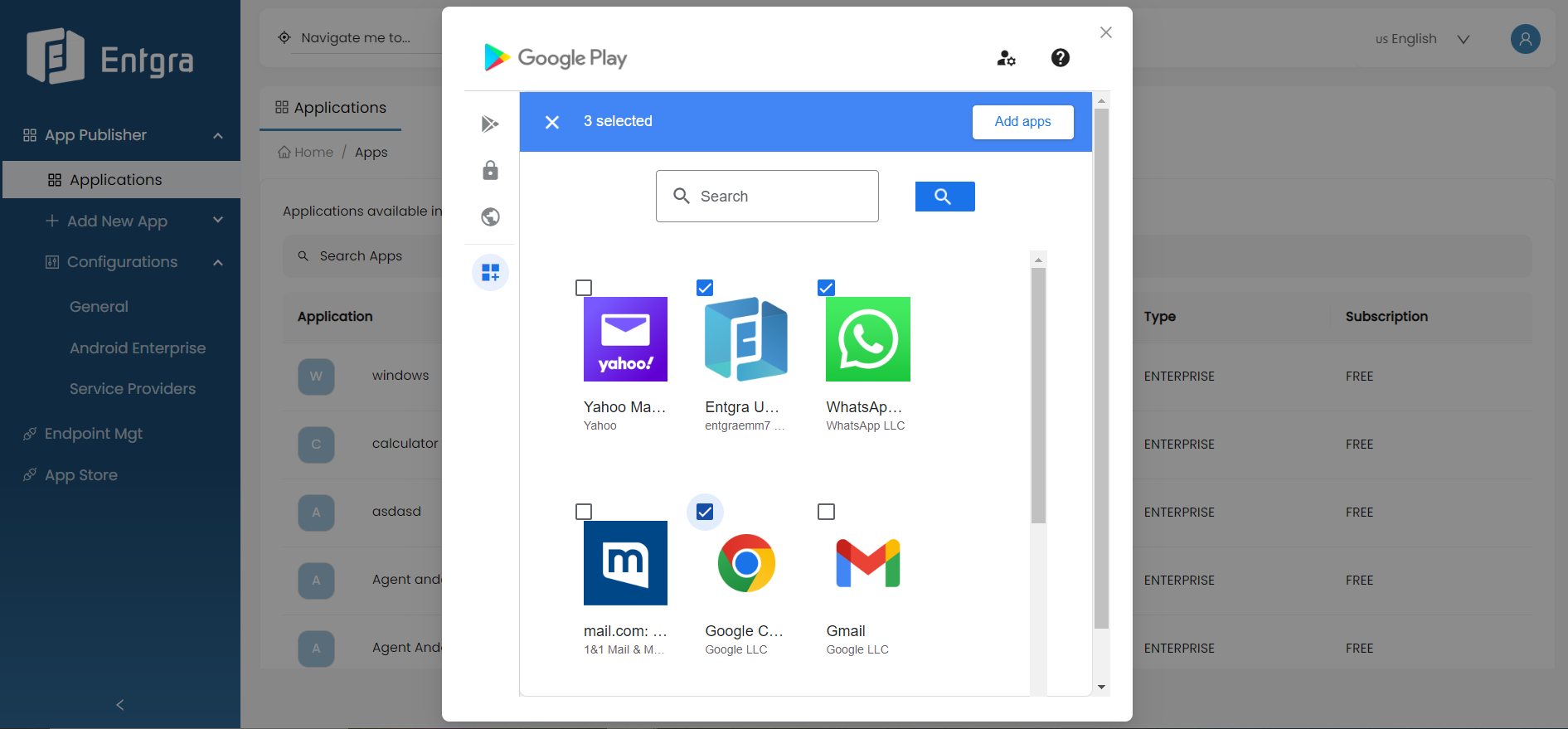Click the windows app avatar W
The width and height of the screenshot is (1568, 729).
[316, 377]
